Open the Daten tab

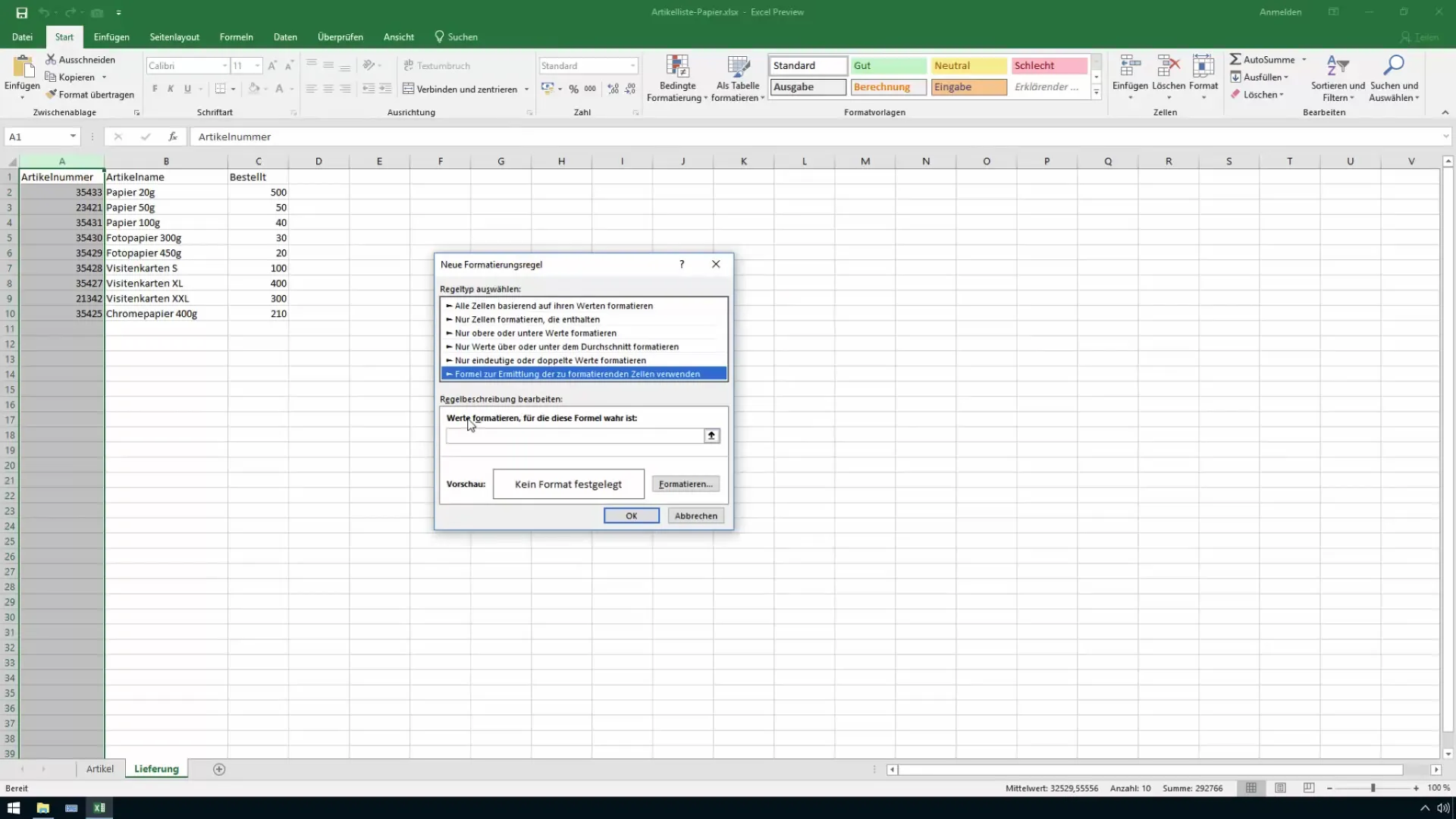pyautogui.click(x=285, y=36)
